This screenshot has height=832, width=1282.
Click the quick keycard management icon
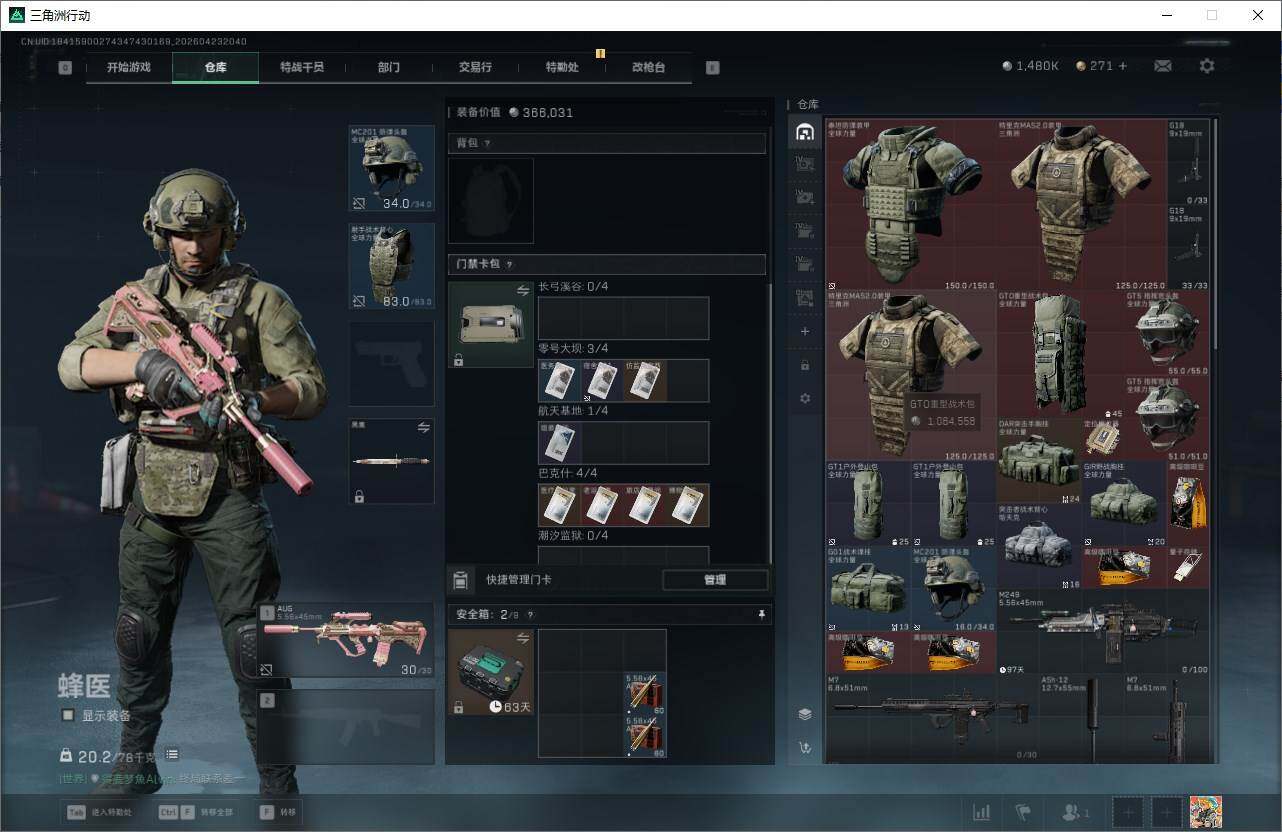pyautogui.click(x=461, y=580)
